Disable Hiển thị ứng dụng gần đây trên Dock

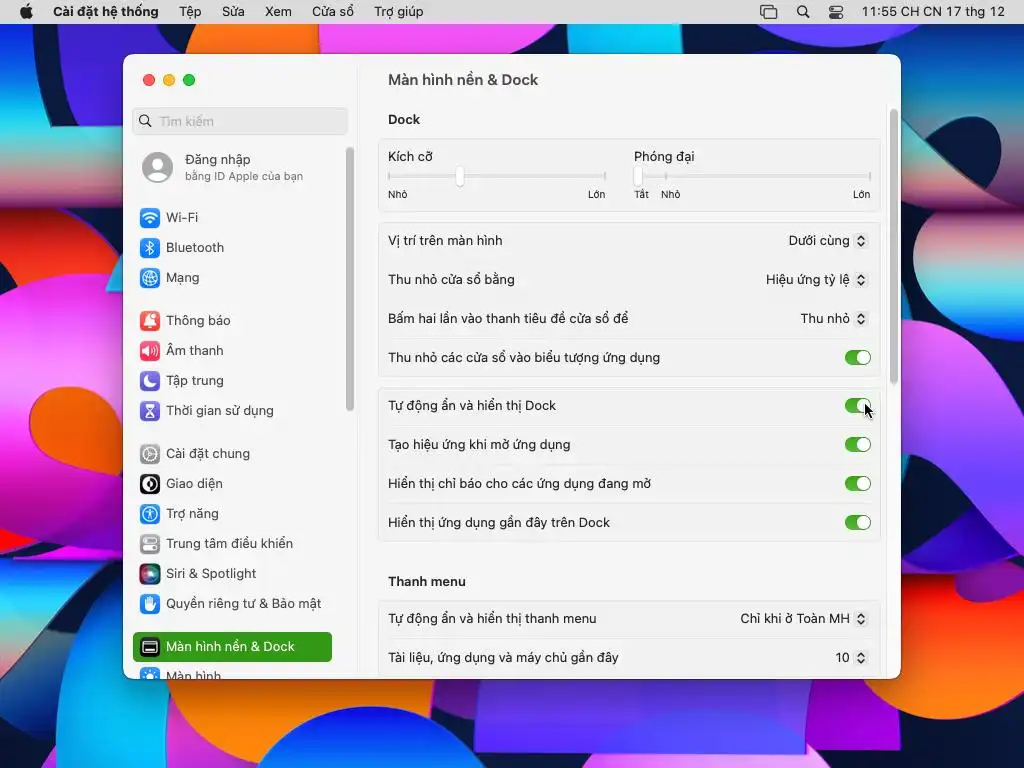(x=857, y=522)
